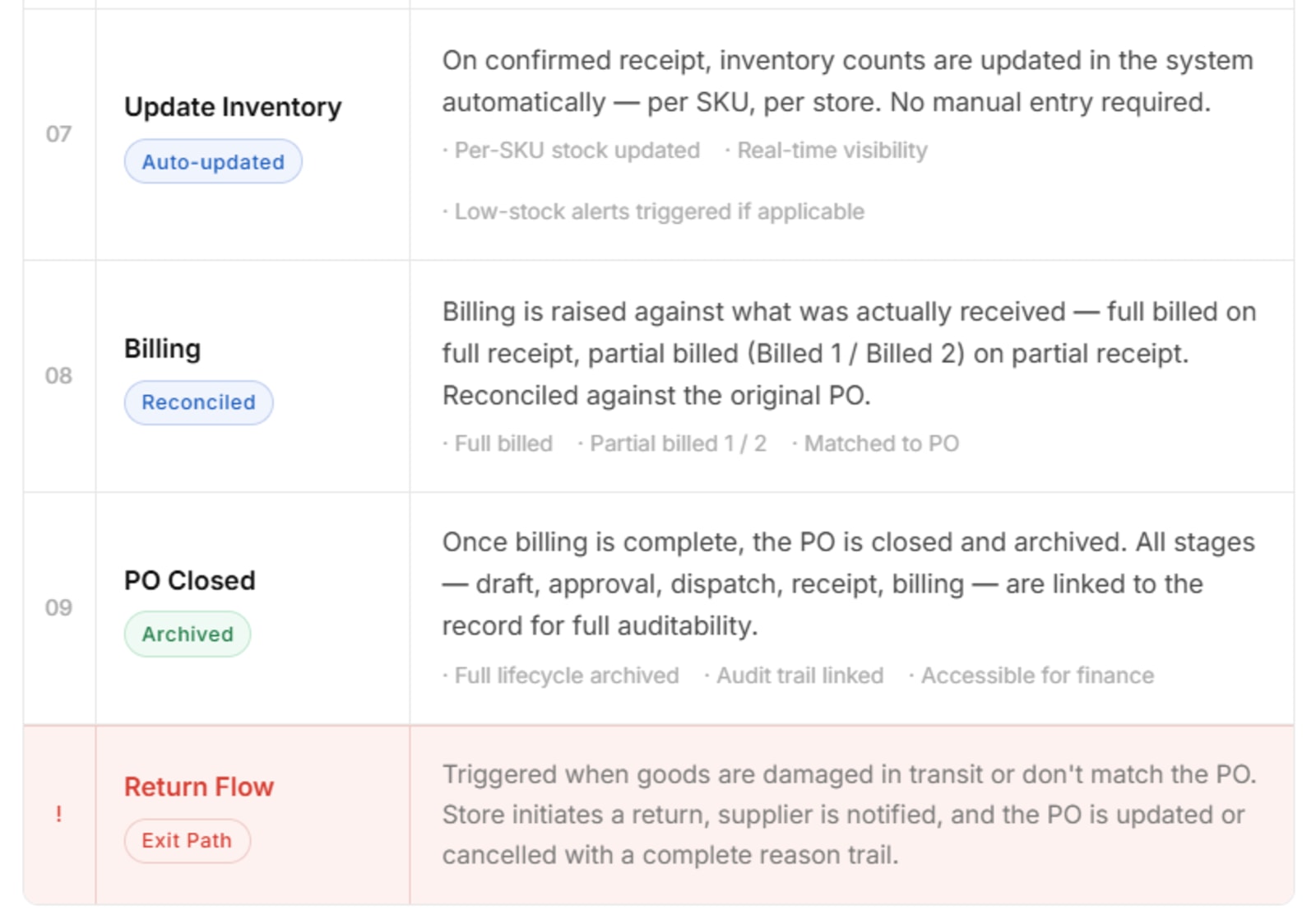This screenshot has height=920, width=1316.
Task: Click the red exclamation mark icon
Action: click(x=58, y=814)
